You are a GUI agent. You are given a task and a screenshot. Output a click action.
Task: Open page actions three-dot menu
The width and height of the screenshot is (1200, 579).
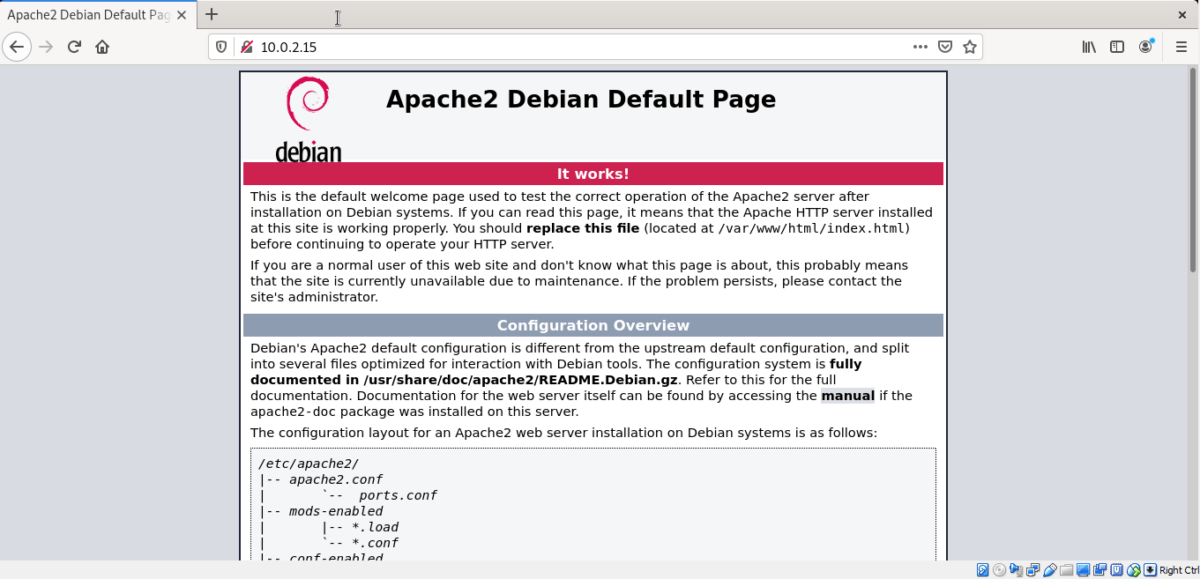pyautogui.click(x=920, y=47)
